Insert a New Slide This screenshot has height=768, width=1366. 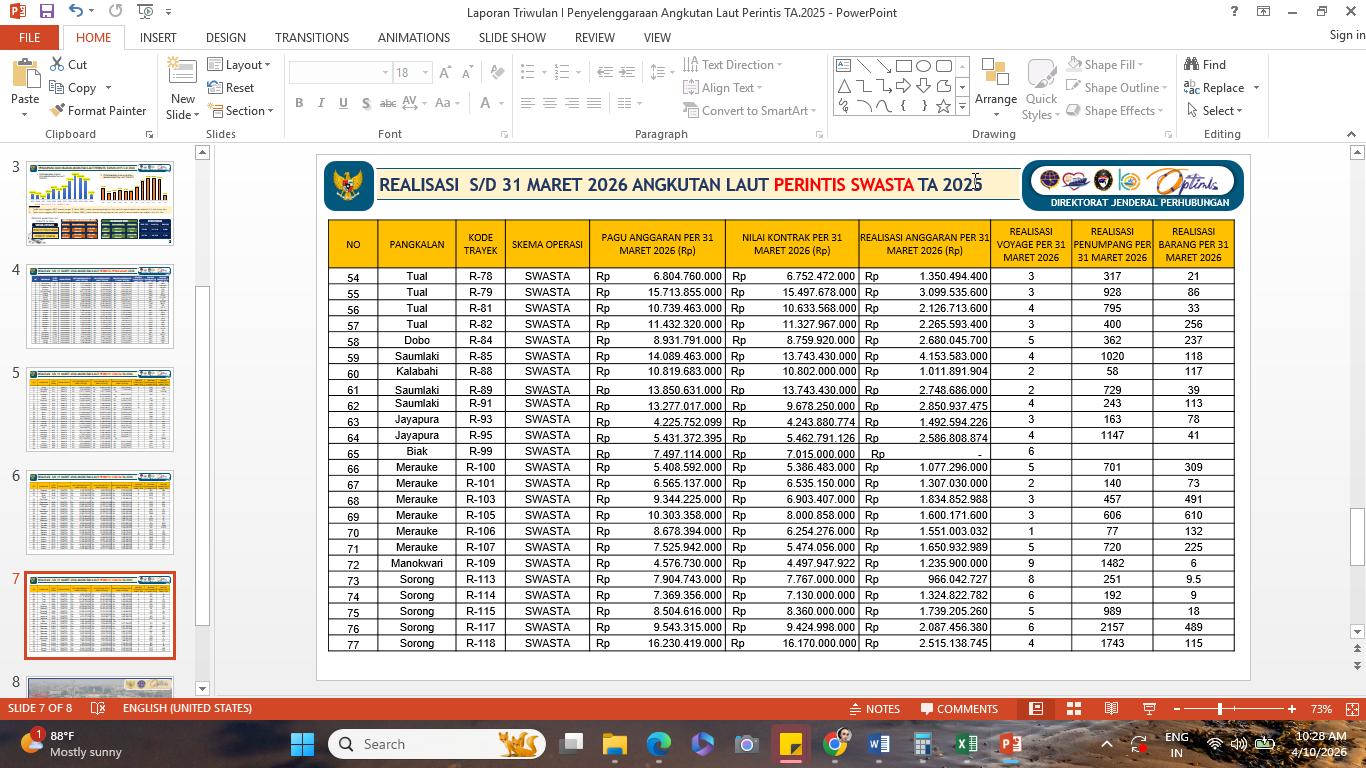coord(182,88)
